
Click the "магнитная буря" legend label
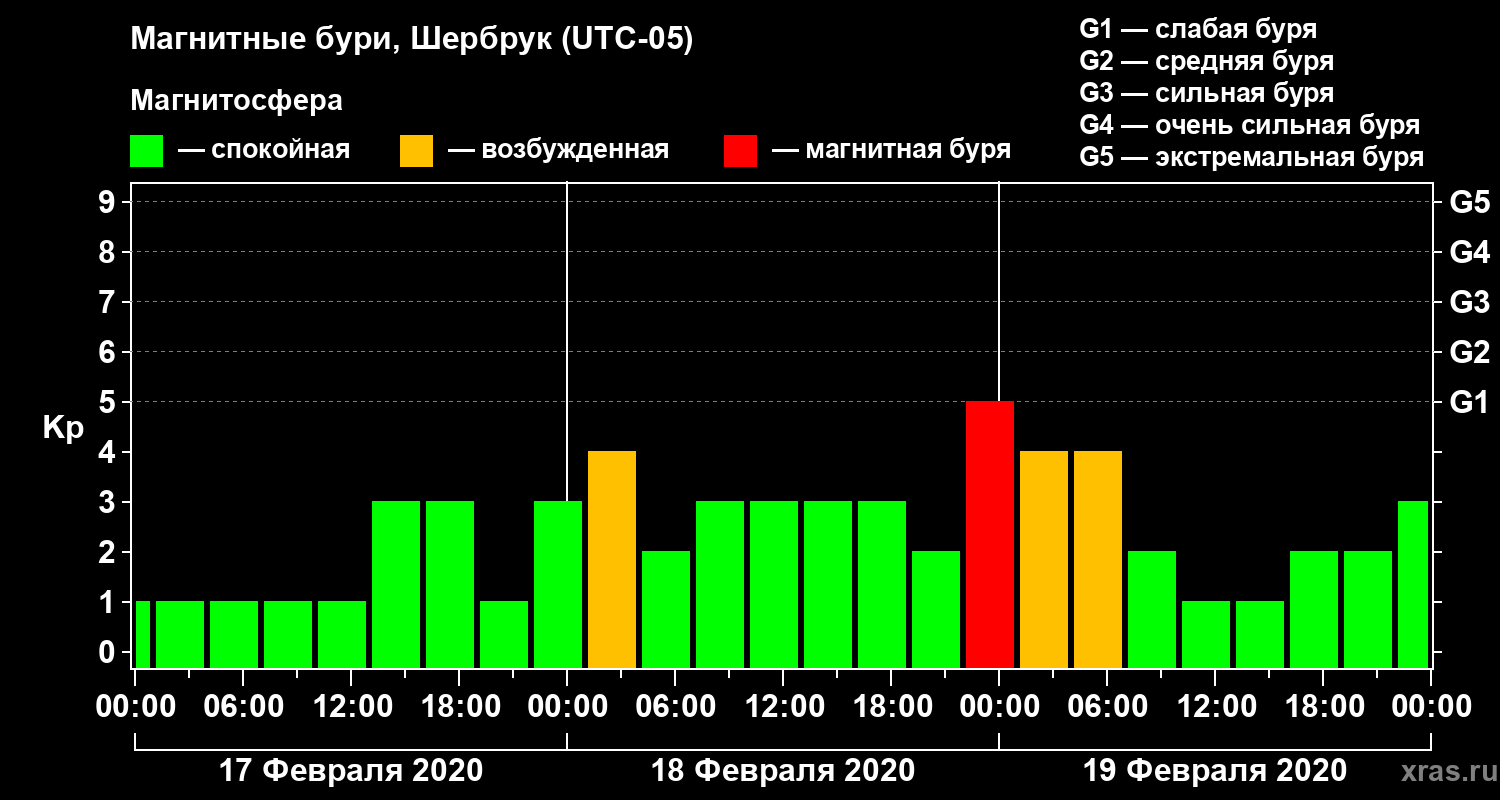[x=908, y=150]
